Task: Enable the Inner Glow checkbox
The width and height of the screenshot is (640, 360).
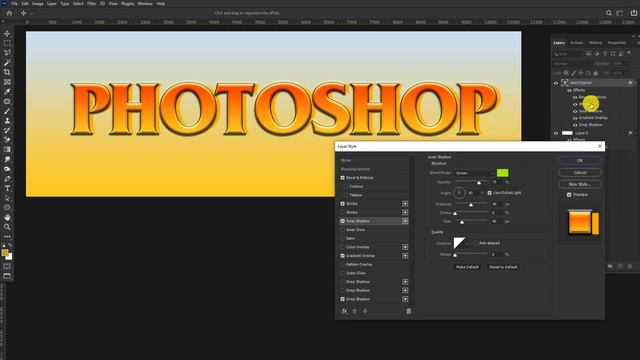Action: click(342, 230)
